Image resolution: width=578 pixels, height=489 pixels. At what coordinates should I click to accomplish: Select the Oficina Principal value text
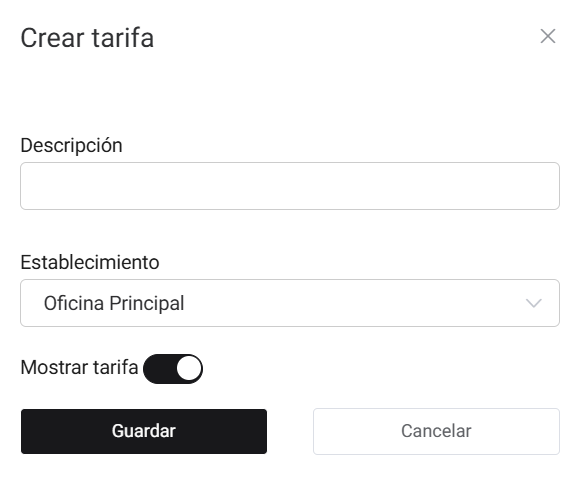[x=114, y=303]
